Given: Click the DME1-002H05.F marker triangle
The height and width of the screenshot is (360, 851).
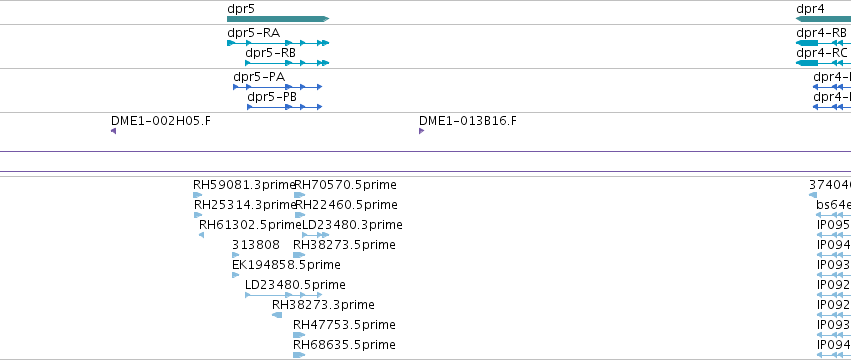Looking at the screenshot, I should pyautogui.click(x=113, y=131).
